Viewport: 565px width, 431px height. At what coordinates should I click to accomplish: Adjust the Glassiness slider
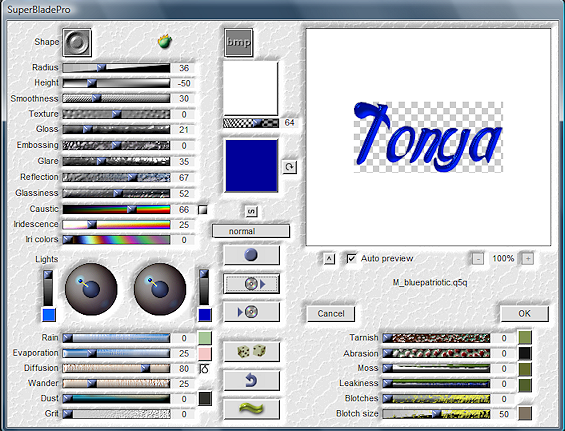point(116,193)
